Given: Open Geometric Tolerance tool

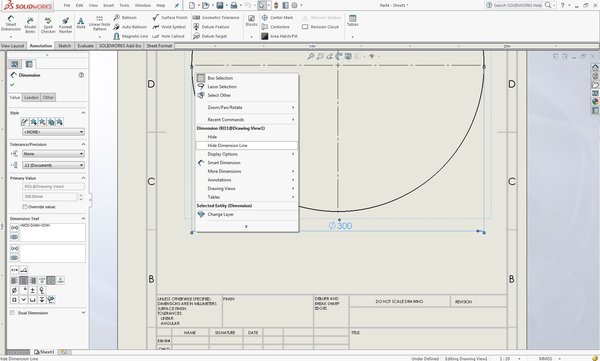Looking at the screenshot, I should (x=216, y=18).
